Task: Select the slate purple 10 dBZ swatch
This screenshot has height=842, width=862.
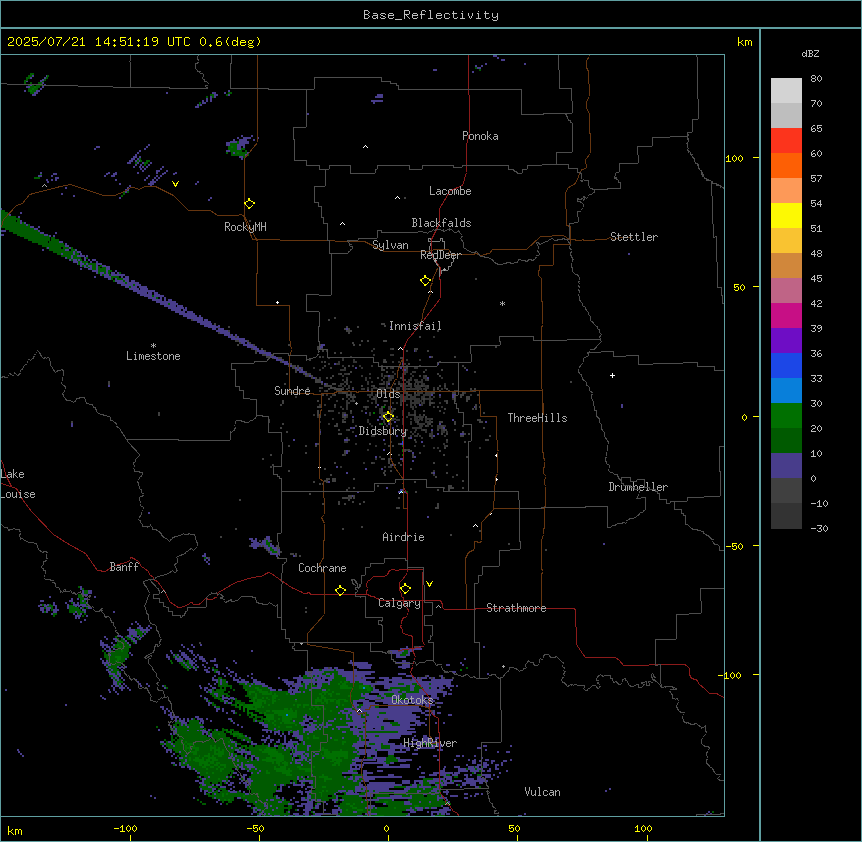Action: 786,466
